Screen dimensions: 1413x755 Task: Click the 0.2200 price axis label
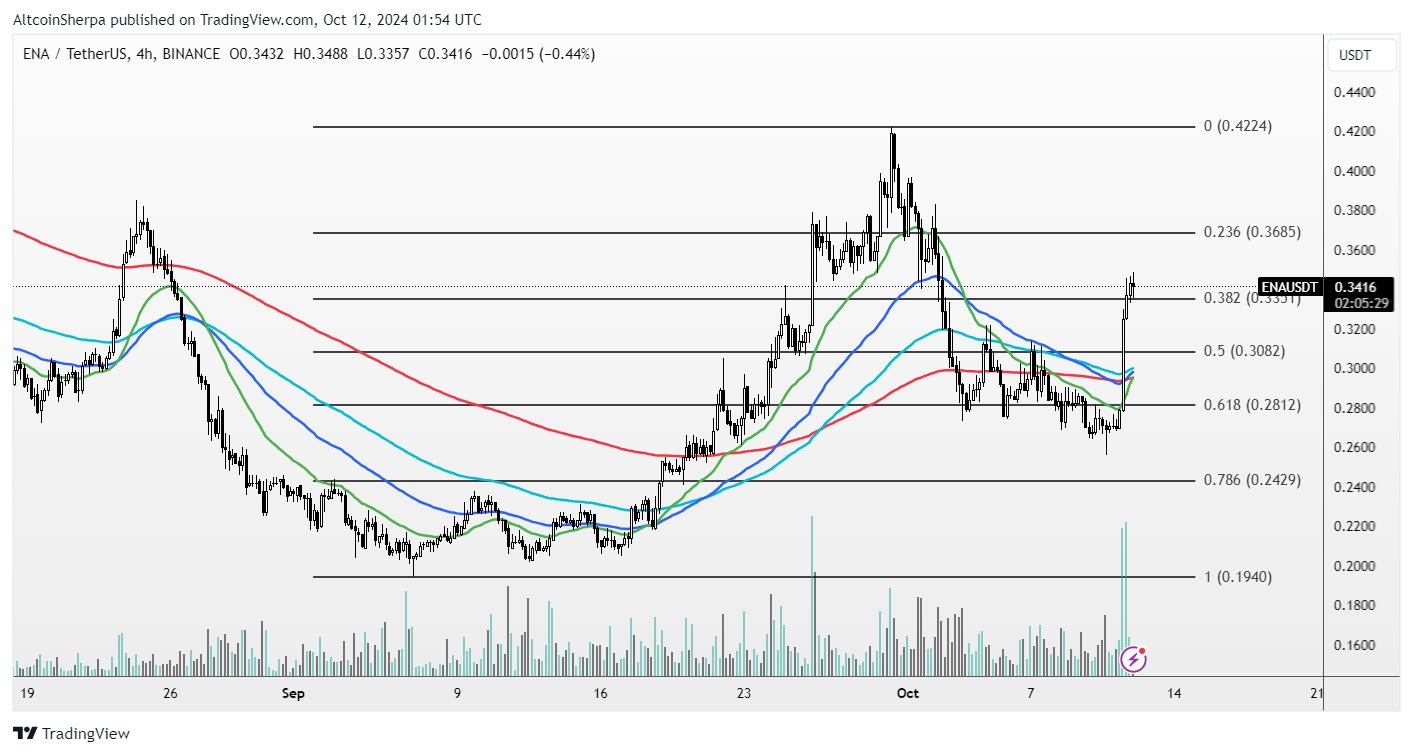1354,526
